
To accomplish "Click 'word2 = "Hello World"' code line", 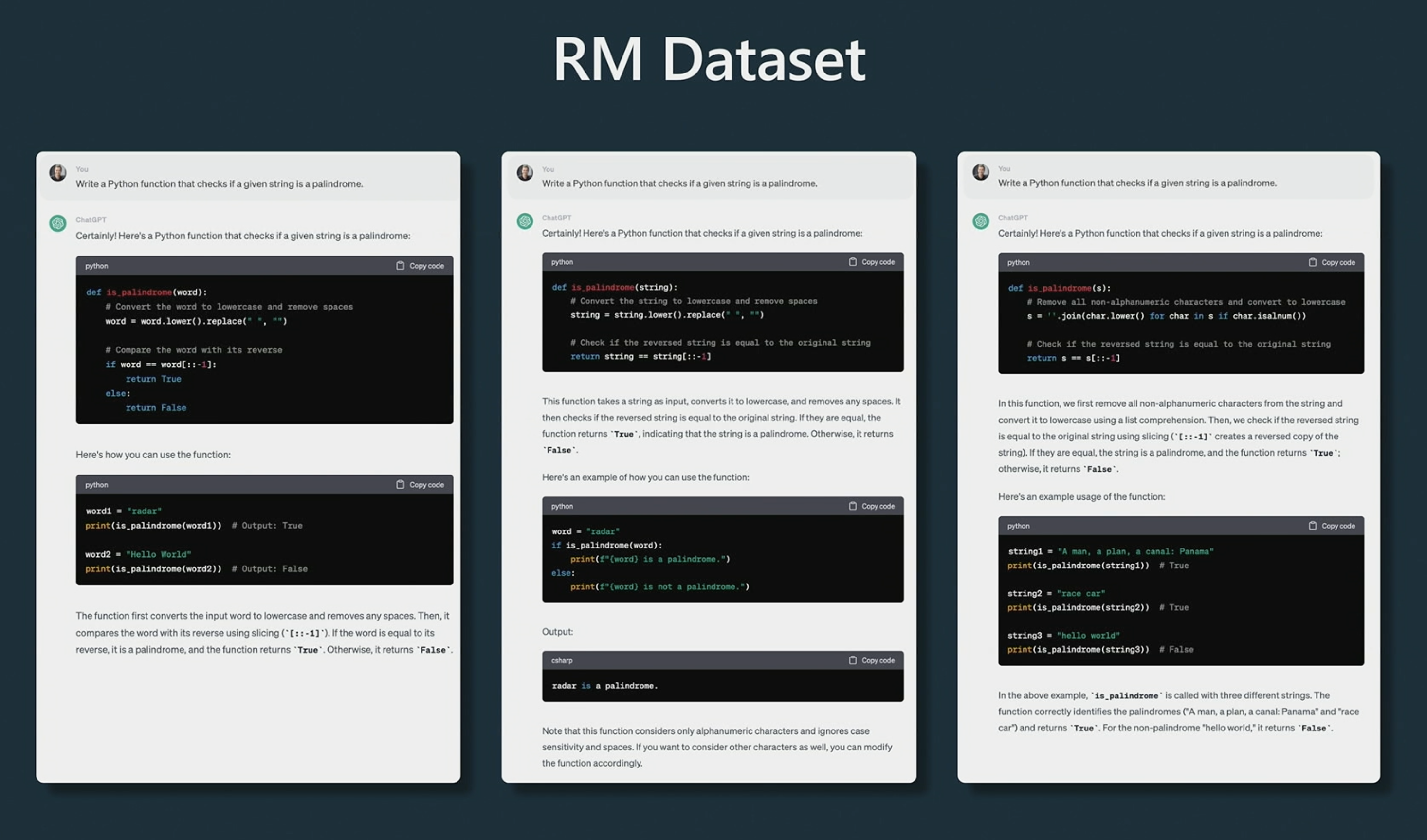I will point(138,554).
